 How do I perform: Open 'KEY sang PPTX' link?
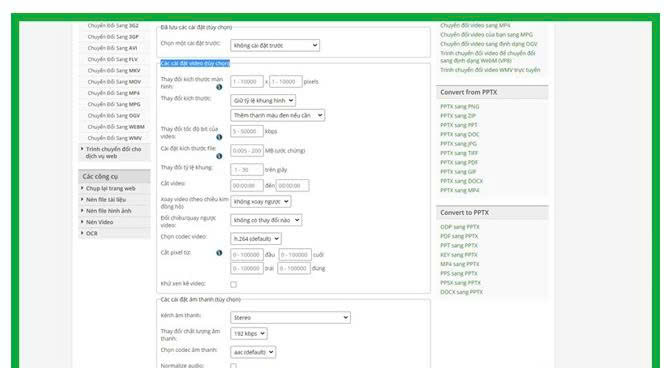[459, 255]
